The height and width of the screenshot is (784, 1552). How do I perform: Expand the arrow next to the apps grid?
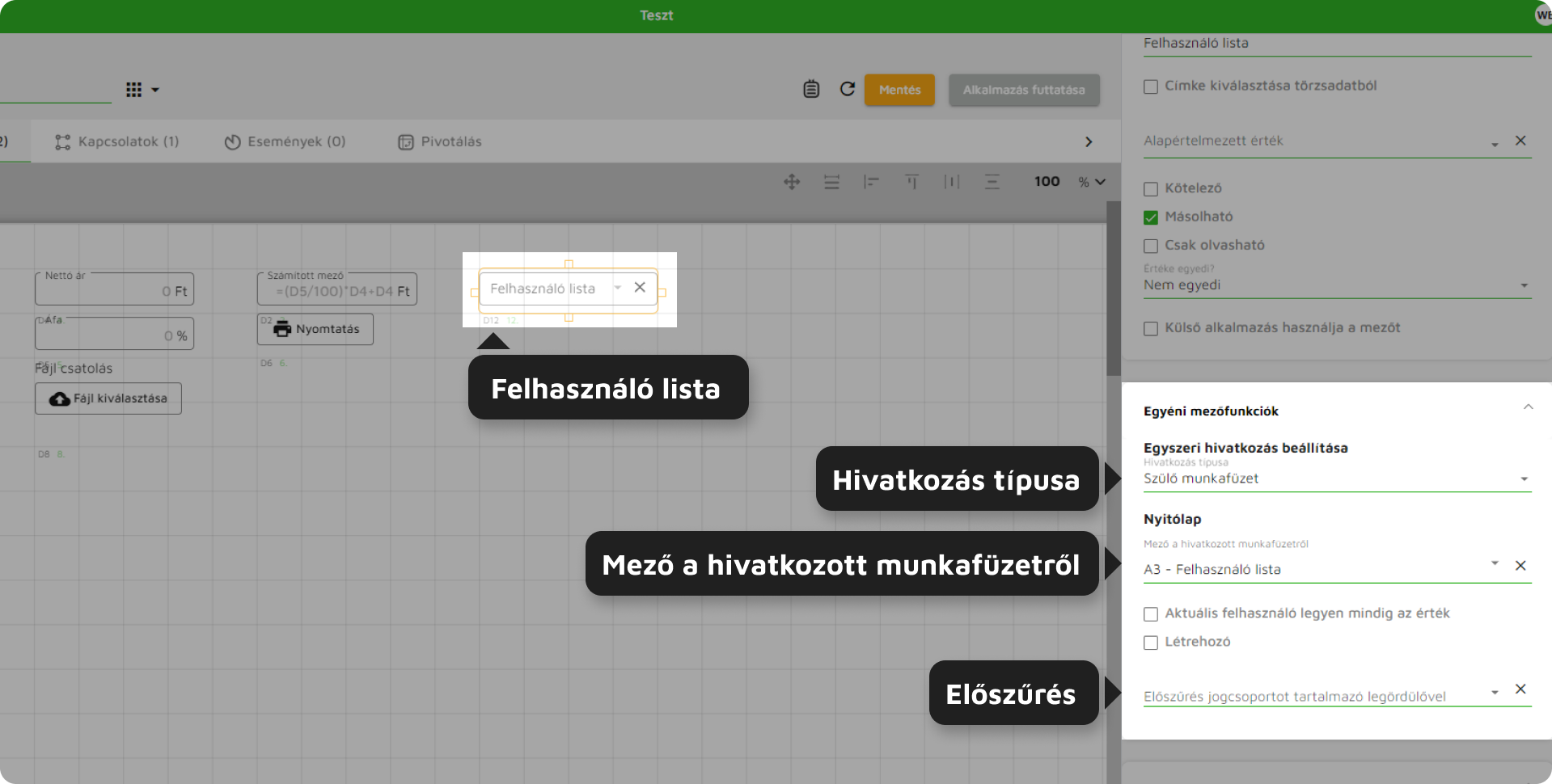click(155, 90)
